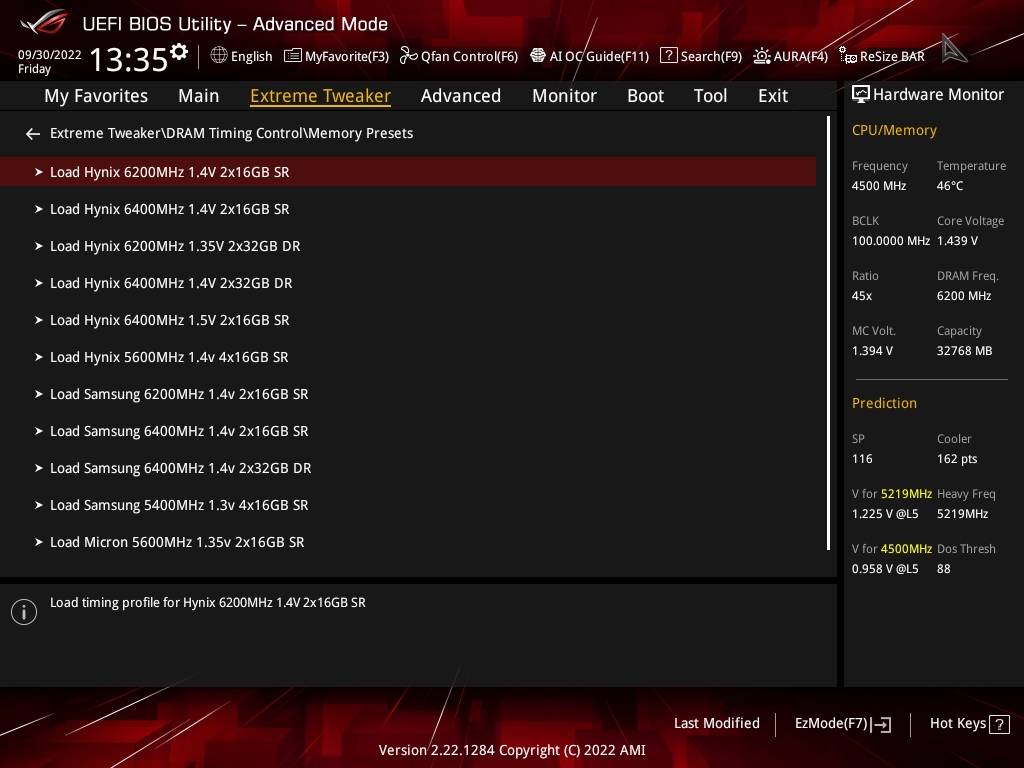Click the Hardware Monitor screen icon
The height and width of the screenshot is (768, 1024).
[x=861, y=95]
